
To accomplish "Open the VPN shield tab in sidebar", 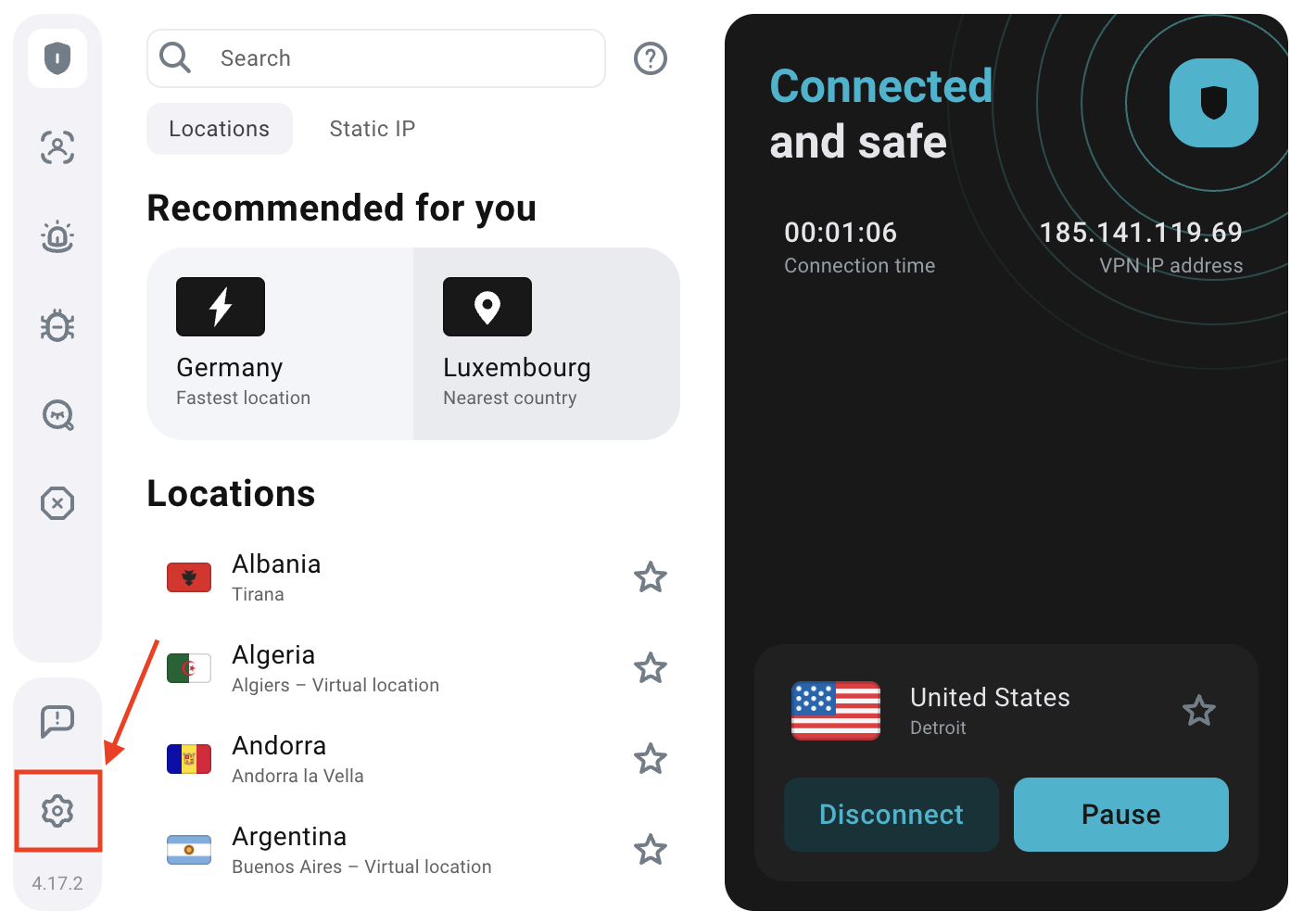I will [57, 58].
